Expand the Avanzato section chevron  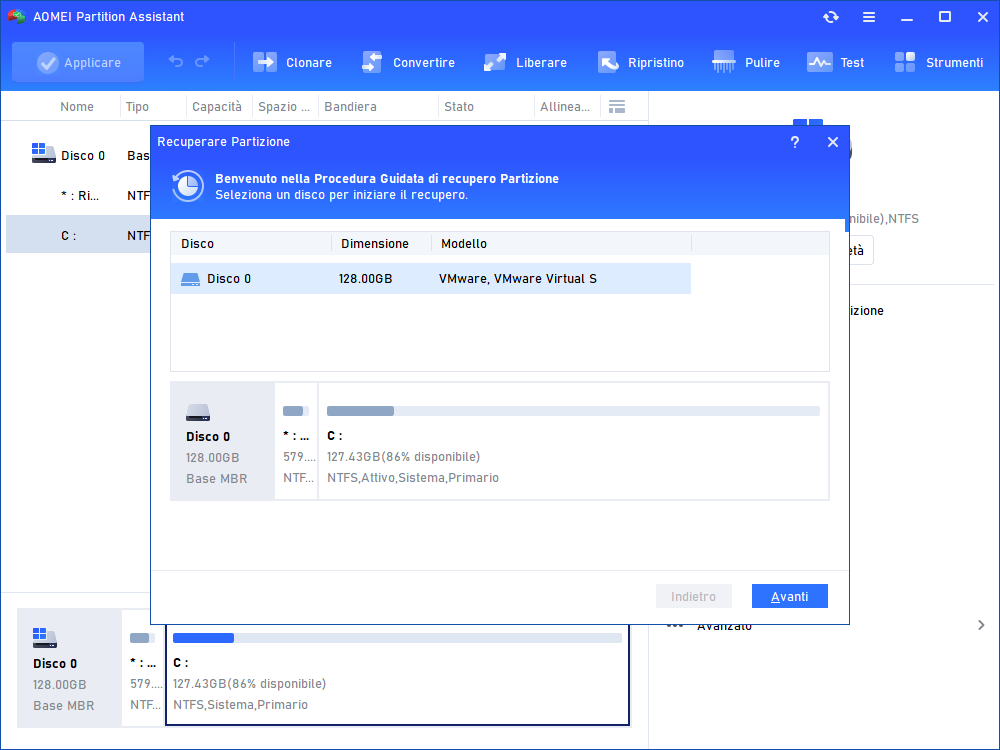click(981, 625)
